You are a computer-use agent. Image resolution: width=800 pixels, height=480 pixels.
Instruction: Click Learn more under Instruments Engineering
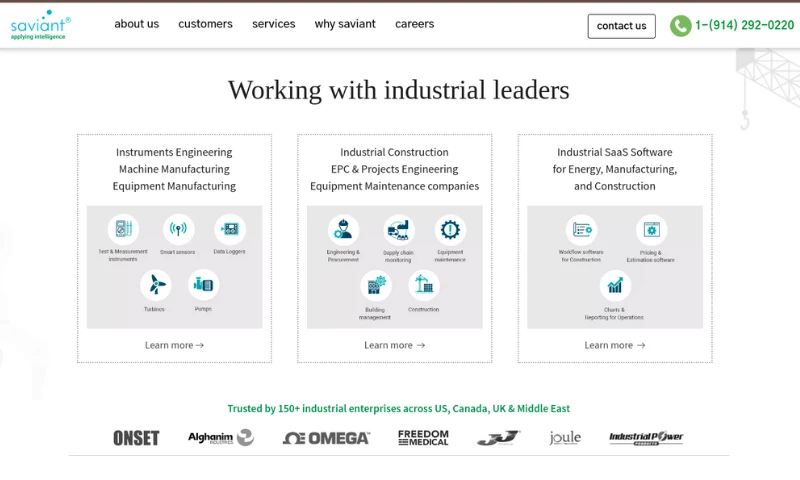point(174,345)
